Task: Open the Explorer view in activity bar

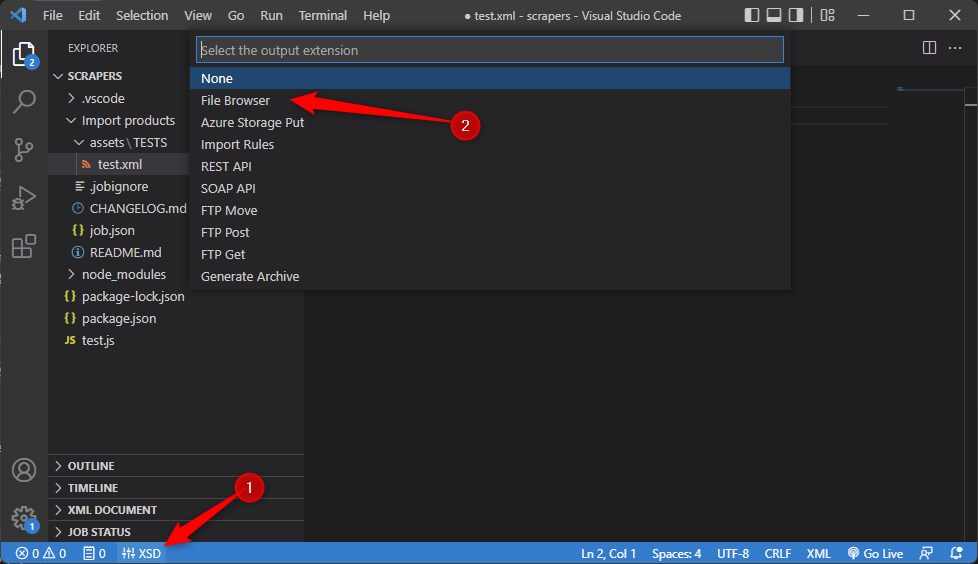Action: coord(24,54)
